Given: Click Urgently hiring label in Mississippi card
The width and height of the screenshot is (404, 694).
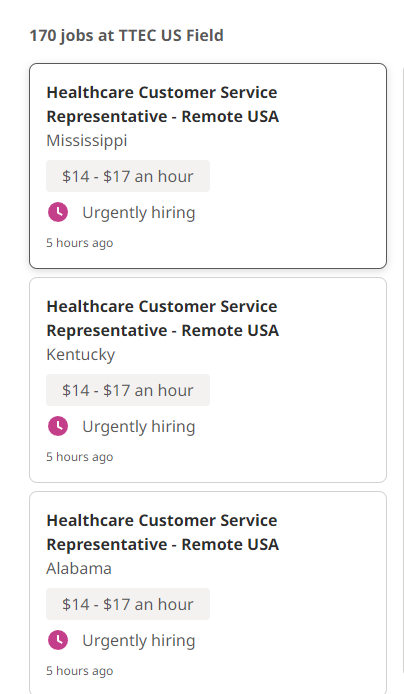Looking at the screenshot, I should pos(139,213).
